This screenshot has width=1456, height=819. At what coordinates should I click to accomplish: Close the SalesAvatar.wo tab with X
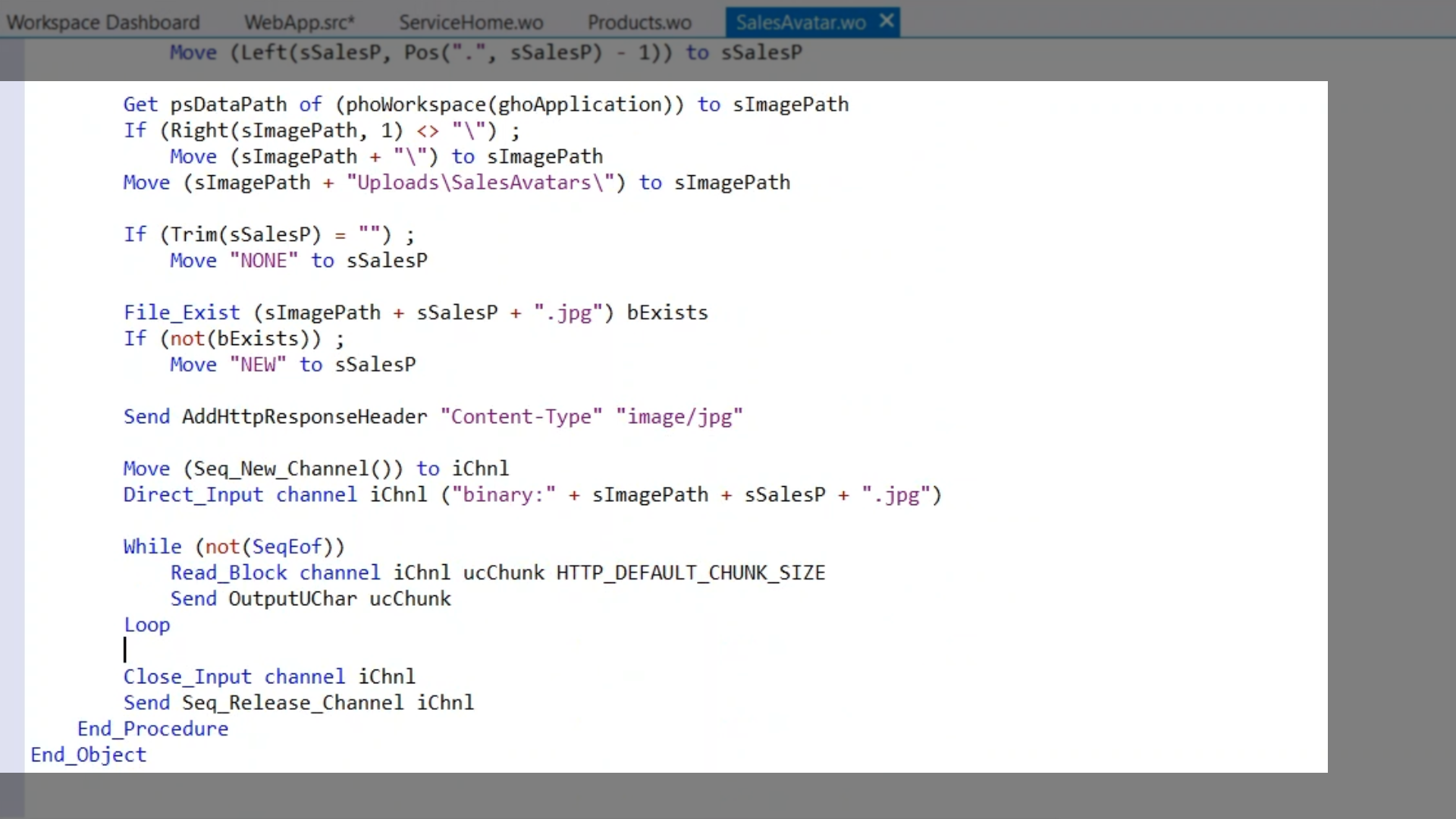coord(886,21)
